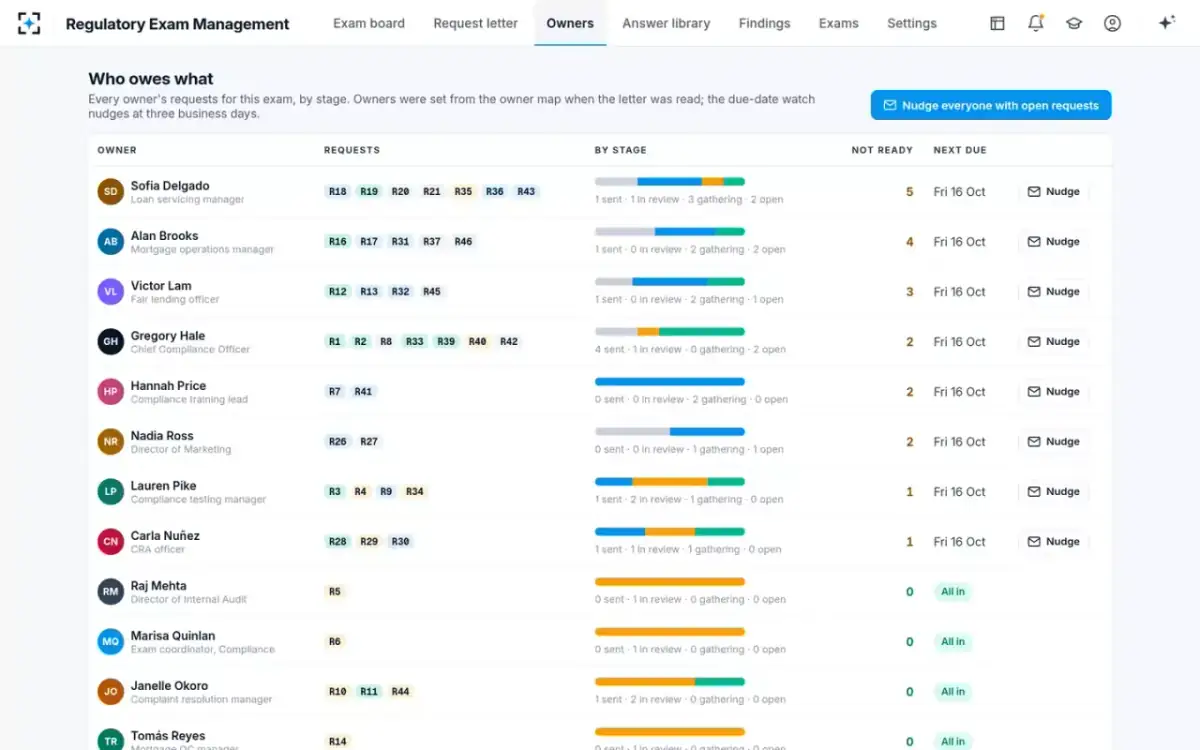The image size is (1200, 750).
Task: Click Victor Lam's VL avatar
Action: coord(111,292)
